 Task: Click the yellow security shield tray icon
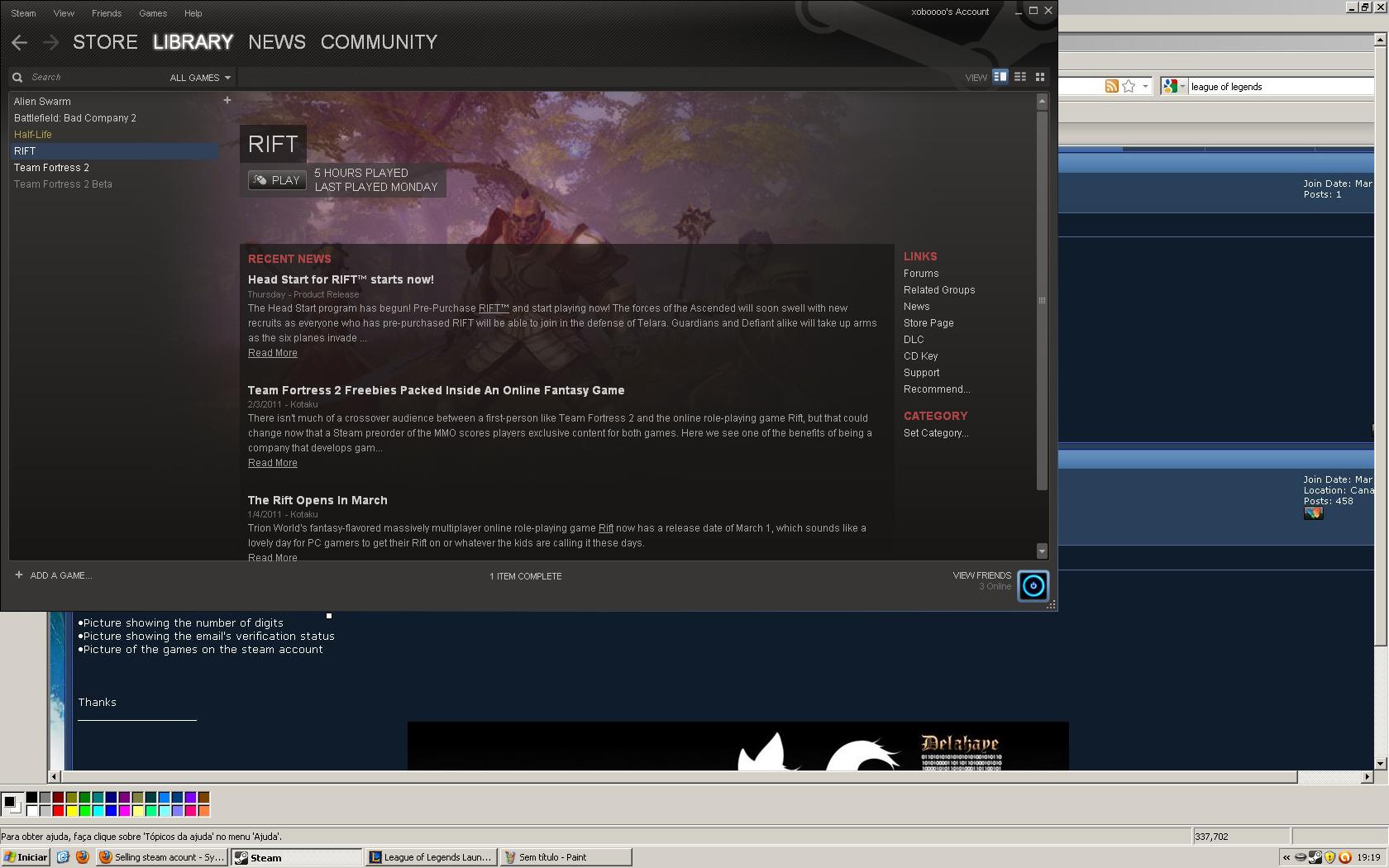click(1330, 857)
